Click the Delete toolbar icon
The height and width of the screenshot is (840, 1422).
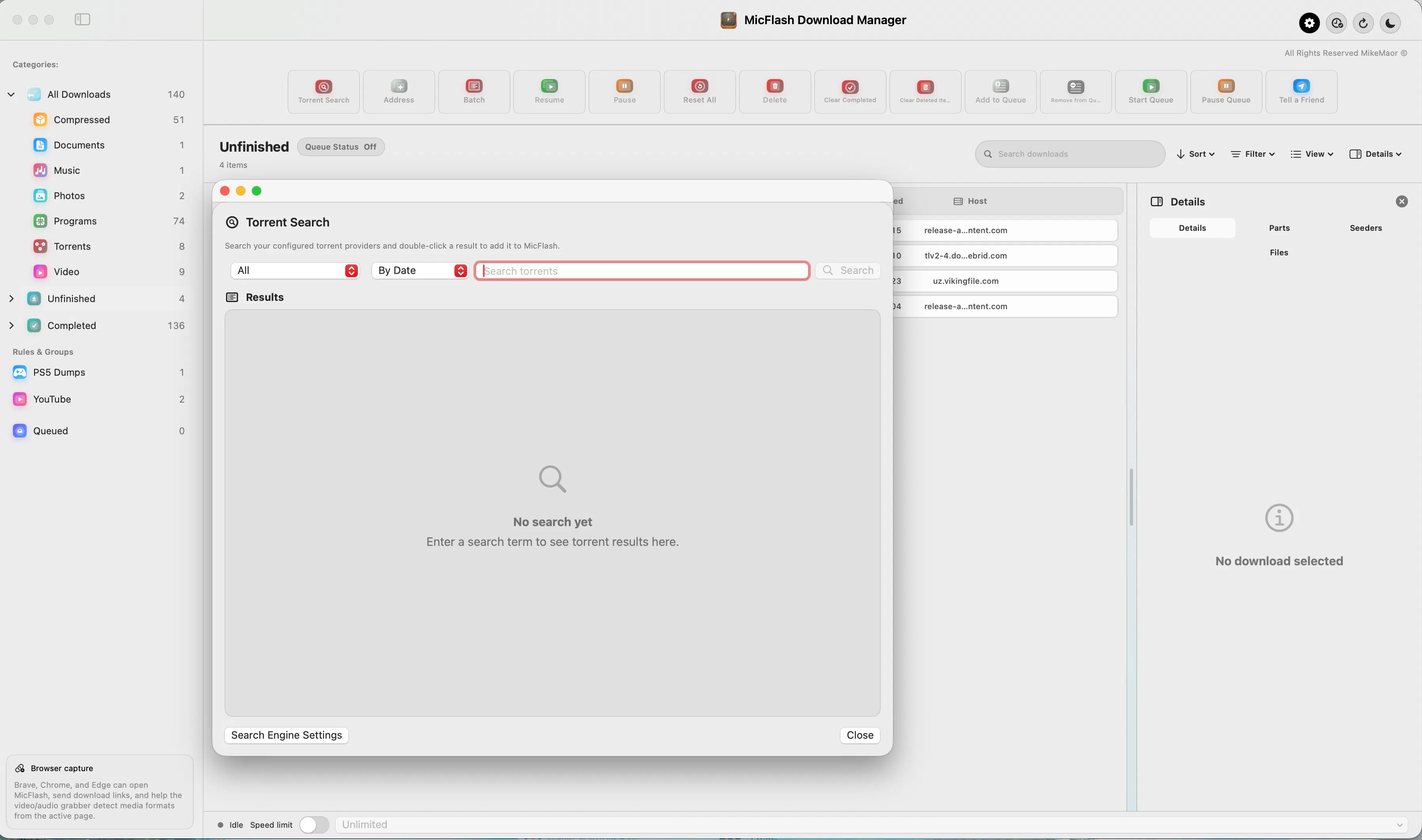(775, 92)
